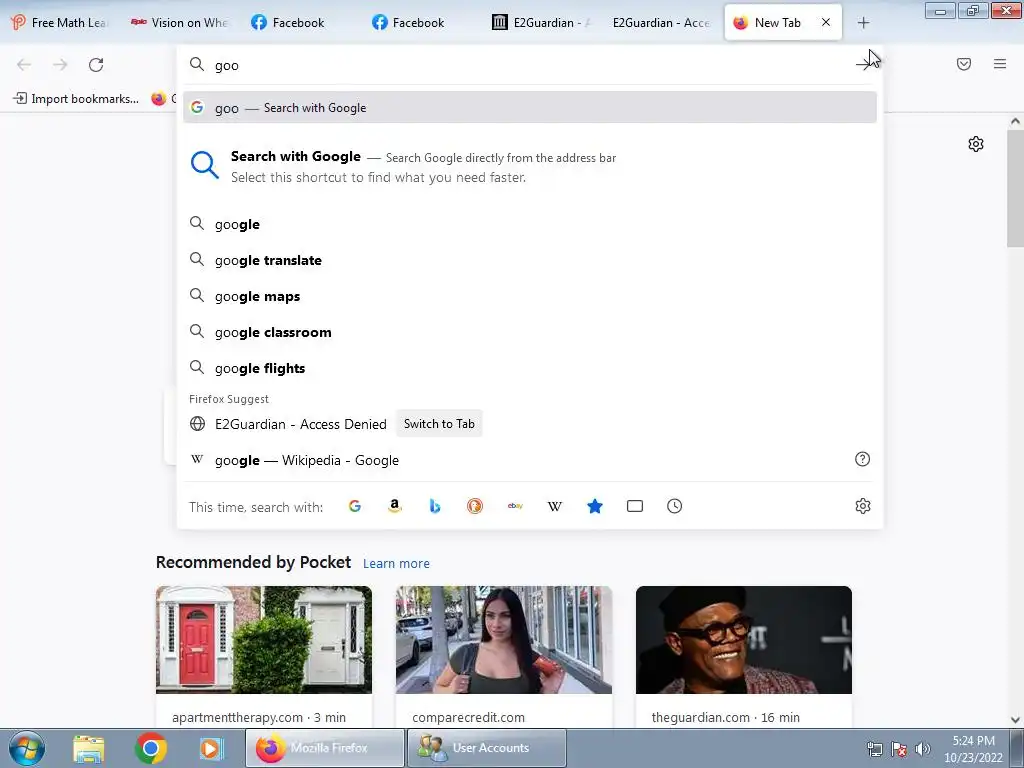Viewport: 1024px width, 768px height.
Task: Click the network status tray icon
Action: coord(874,749)
